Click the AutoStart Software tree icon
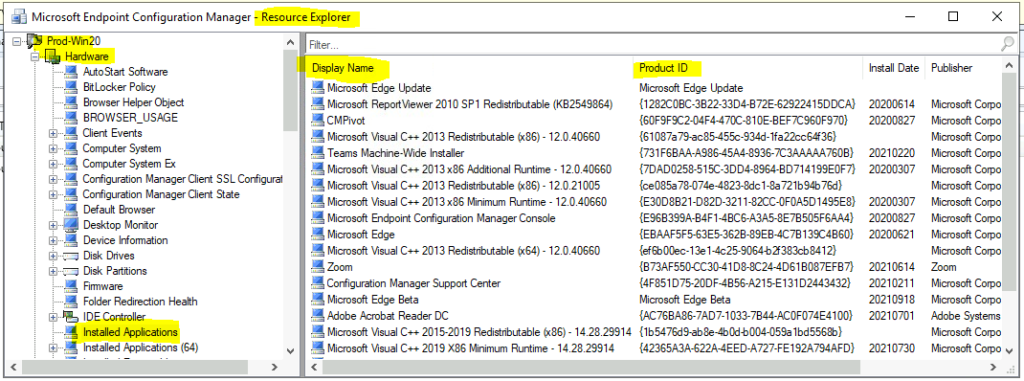This screenshot has height=381, width=1024. coord(71,72)
